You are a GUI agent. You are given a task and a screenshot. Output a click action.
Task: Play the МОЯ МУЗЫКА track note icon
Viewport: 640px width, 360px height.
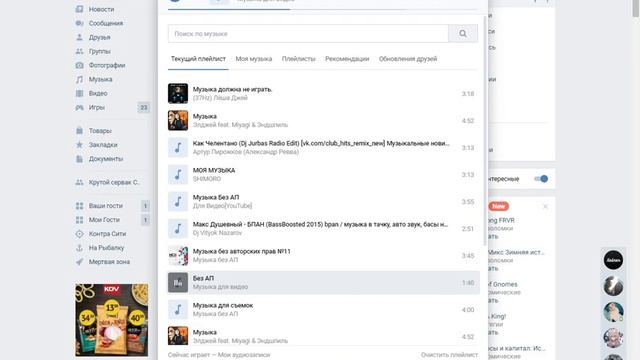[x=178, y=175]
